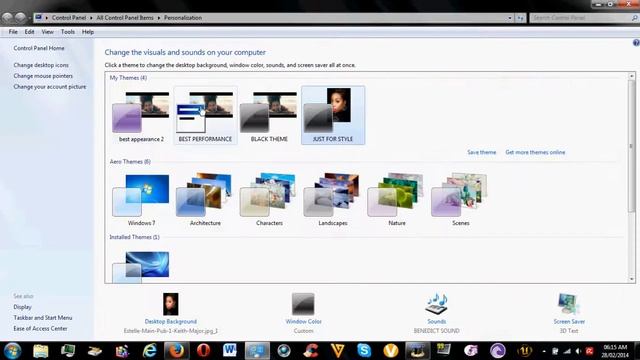Click All Control Panel Items breadcrumb
The width and height of the screenshot is (640, 360).
(x=125, y=18)
